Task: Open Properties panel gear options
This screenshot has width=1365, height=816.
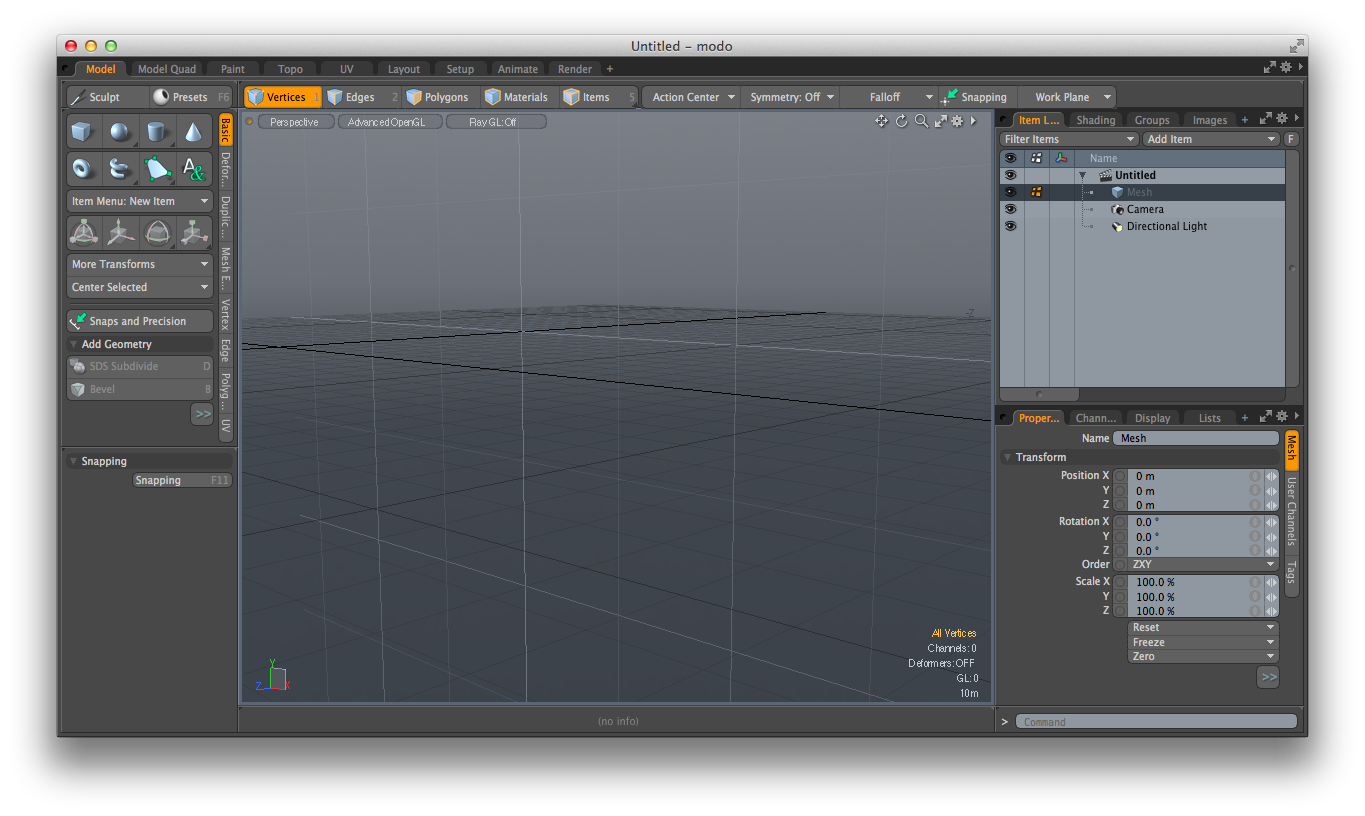Action: (x=1282, y=416)
